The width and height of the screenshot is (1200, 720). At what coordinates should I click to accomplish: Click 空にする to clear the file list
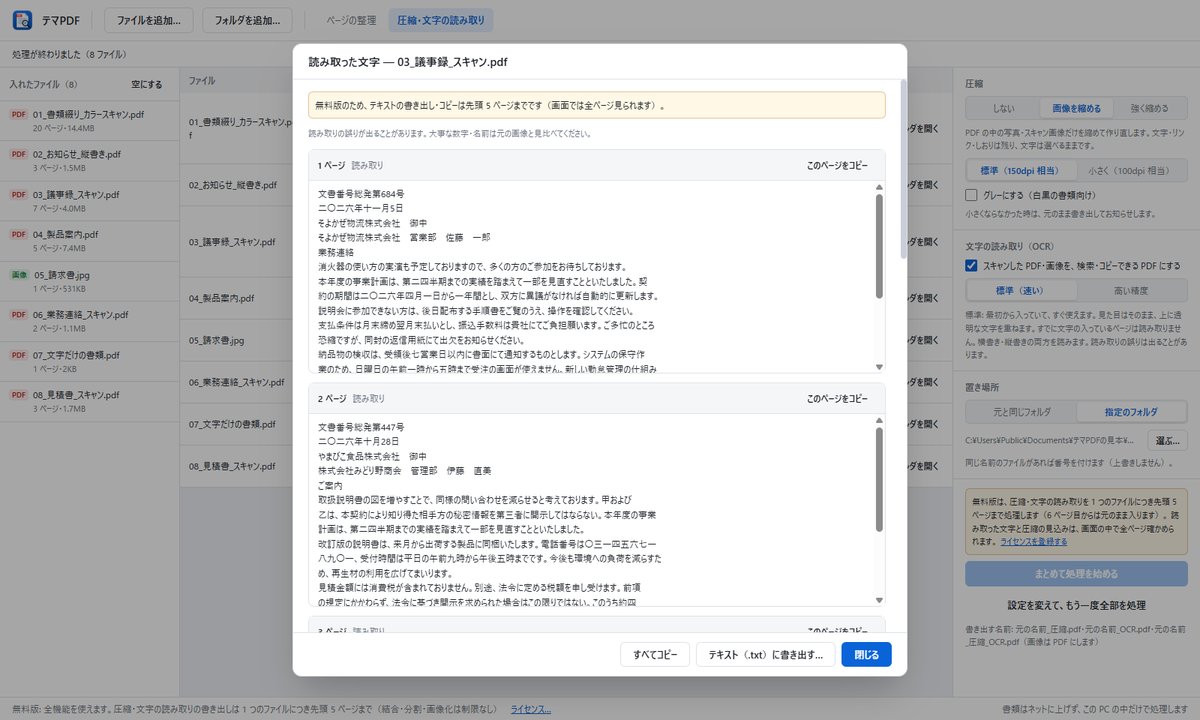[x=146, y=85]
